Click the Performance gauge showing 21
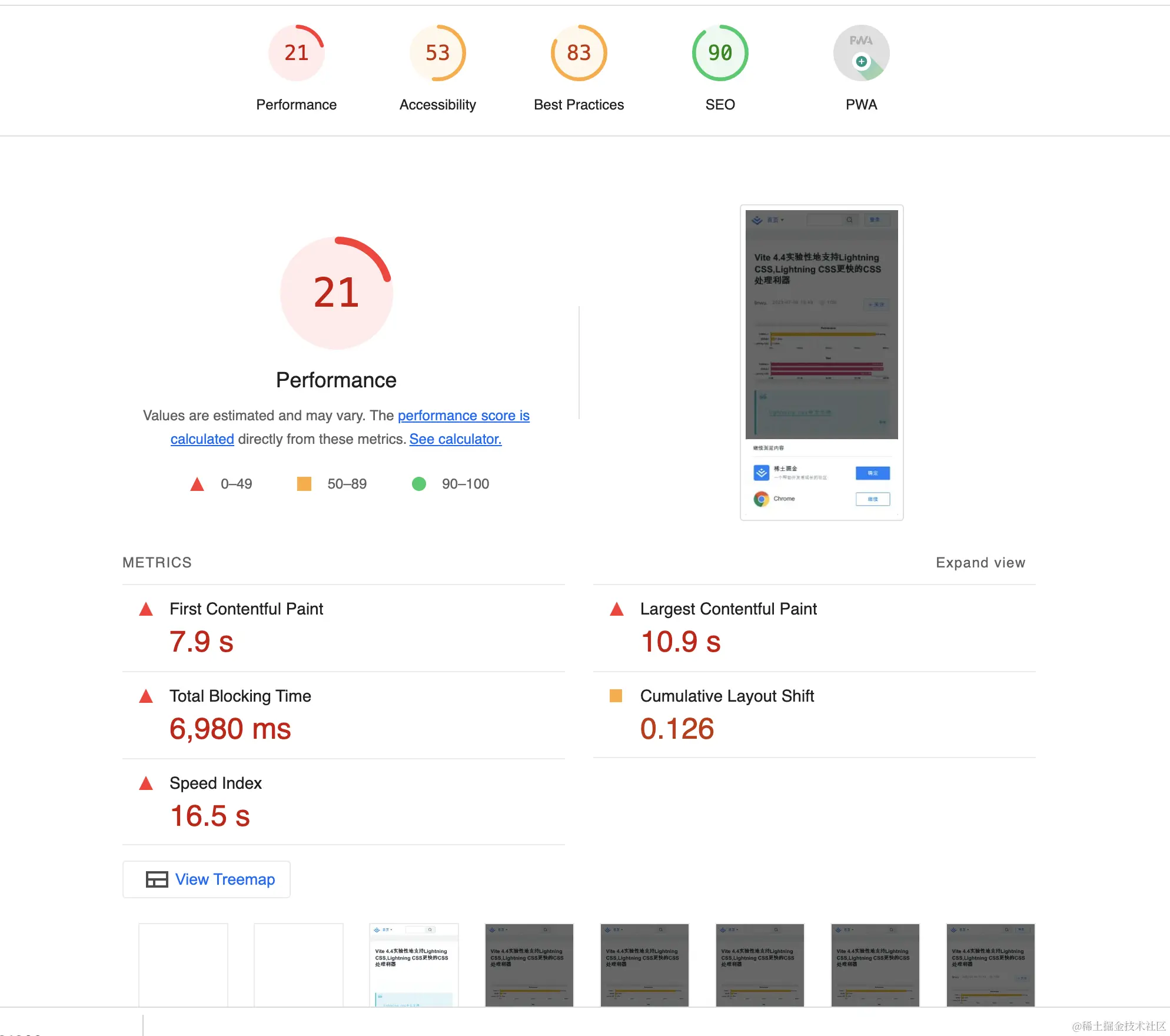 (297, 52)
